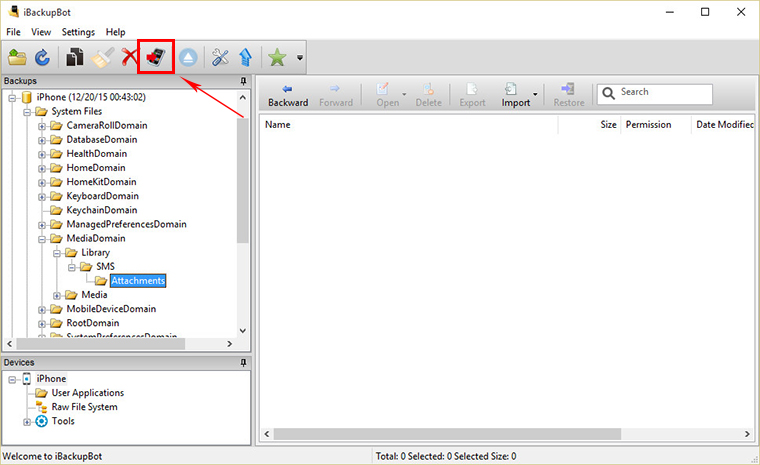
Task: Click the magnifier search icon
Action: tap(608, 93)
